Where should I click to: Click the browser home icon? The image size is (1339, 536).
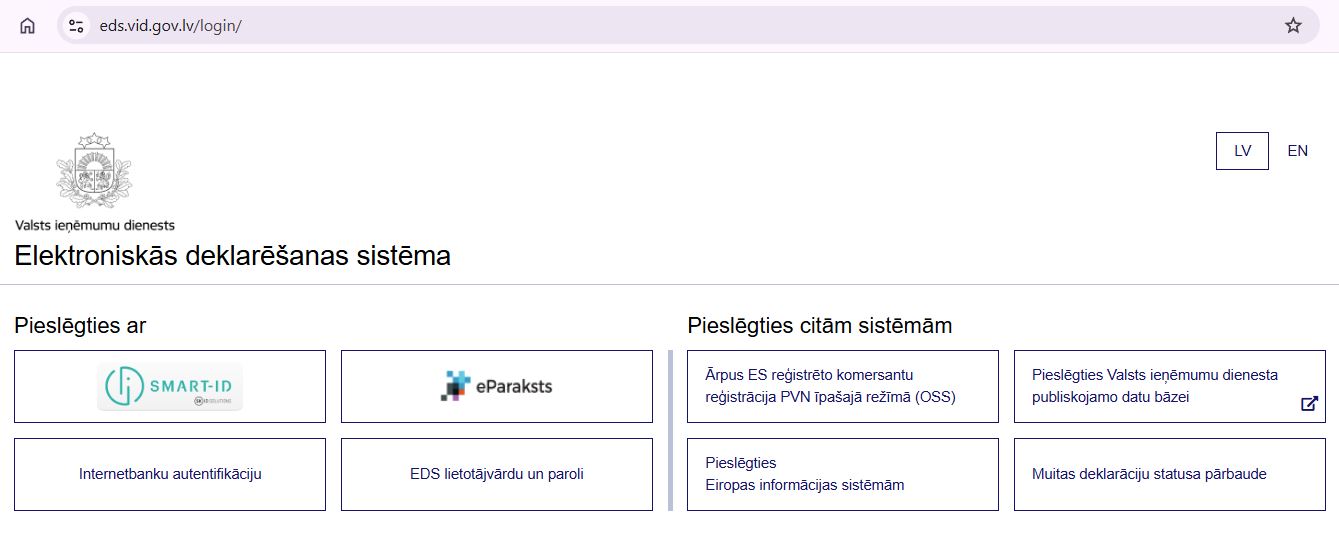27,26
